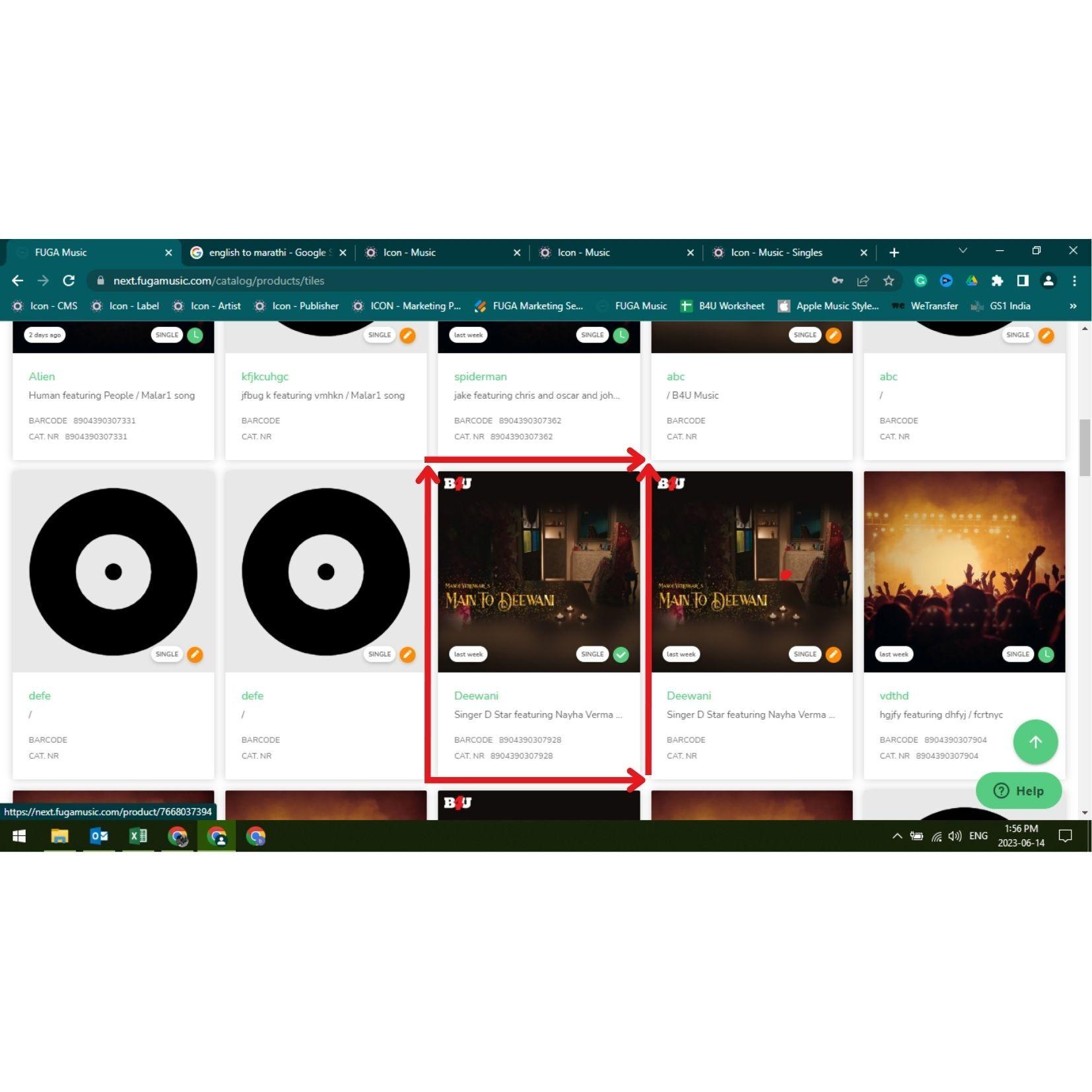1092x1092 pixels.
Task: Bookmark this page with the star icon
Action: [889, 281]
